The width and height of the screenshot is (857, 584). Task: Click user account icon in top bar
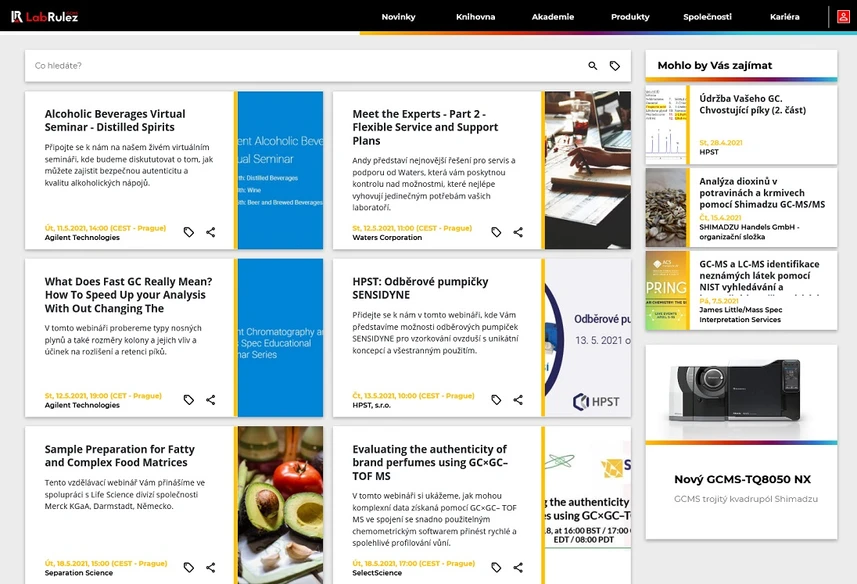click(x=845, y=16)
